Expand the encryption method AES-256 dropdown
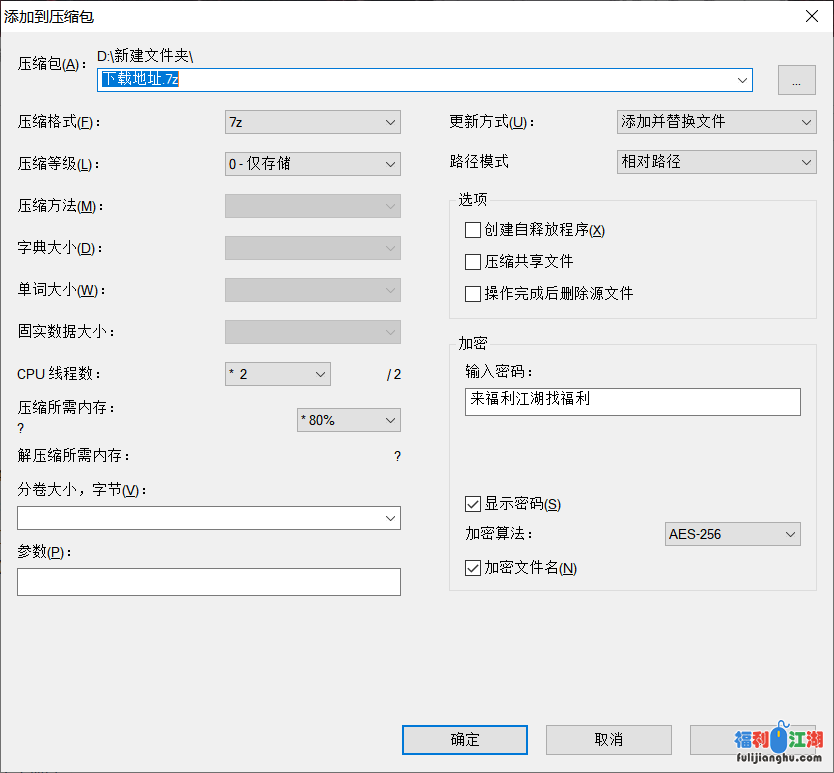Image resolution: width=834 pixels, height=773 pixels. [732, 534]
